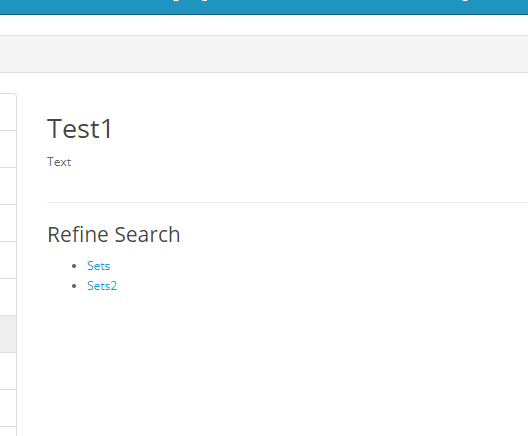Click the Test1 page heading
This screenshot has width=528, height=436.
[x=79, y=129]
